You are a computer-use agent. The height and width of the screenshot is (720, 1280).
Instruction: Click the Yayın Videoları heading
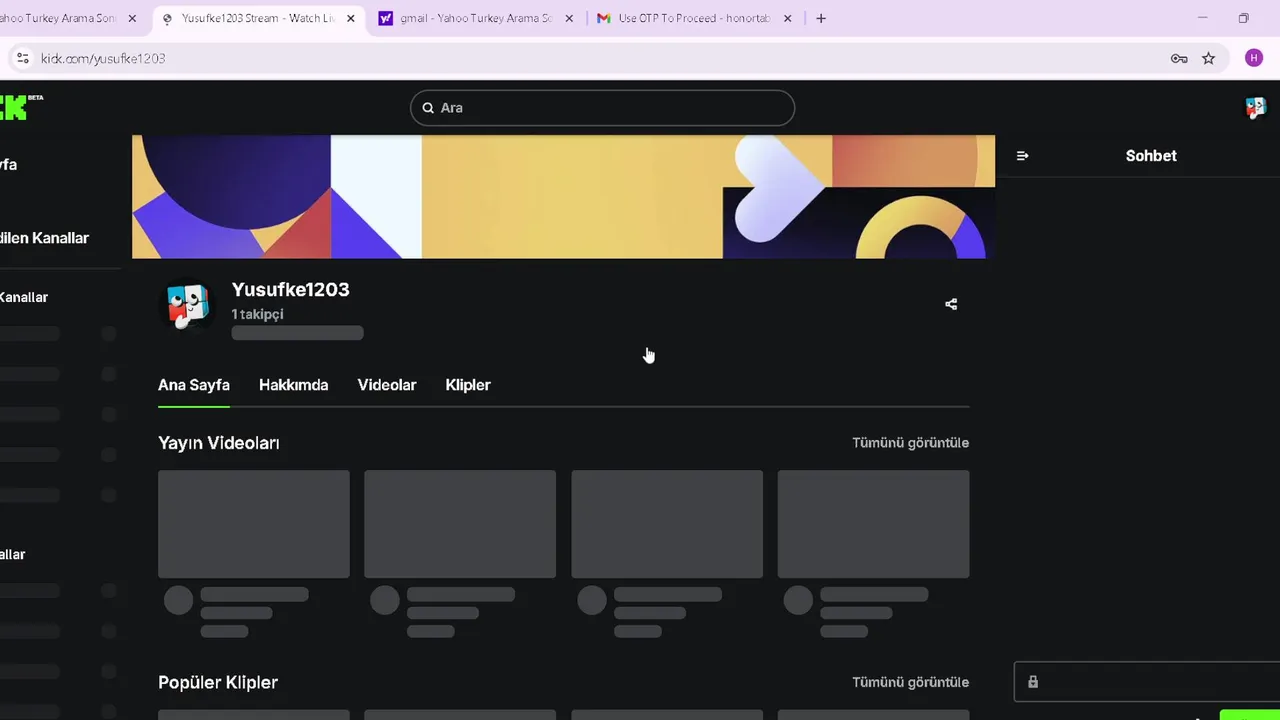tap(218, 443)
